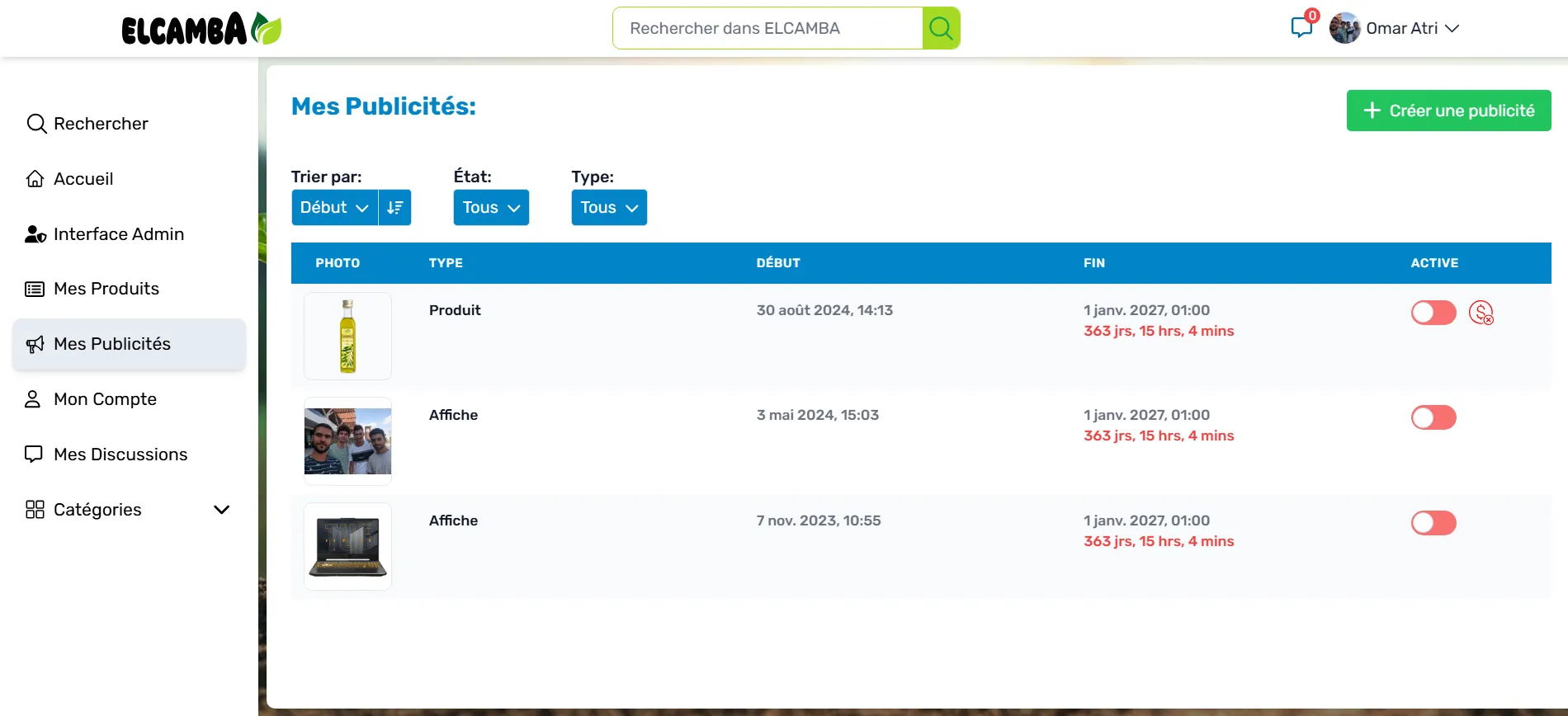
Task: Toggle active switch for 3 mai 2024 Affiche
Action: pyautogui.click(x=1433, y=417)
